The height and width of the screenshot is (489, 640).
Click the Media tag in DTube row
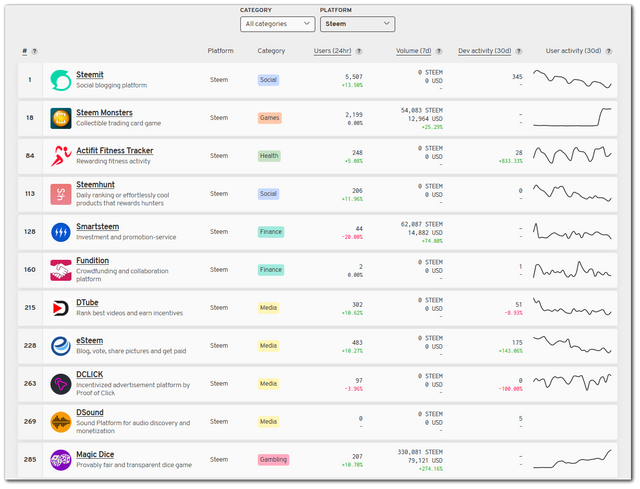tap(268, 308)
